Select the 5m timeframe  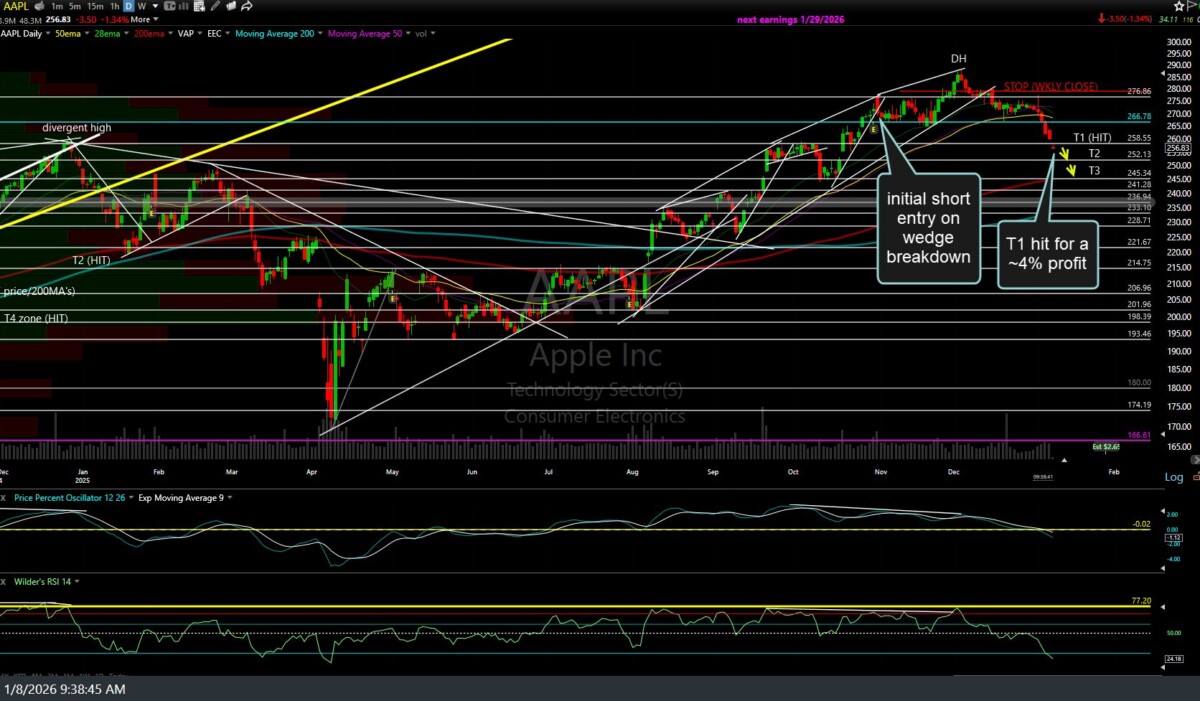(x=75, y=6)
